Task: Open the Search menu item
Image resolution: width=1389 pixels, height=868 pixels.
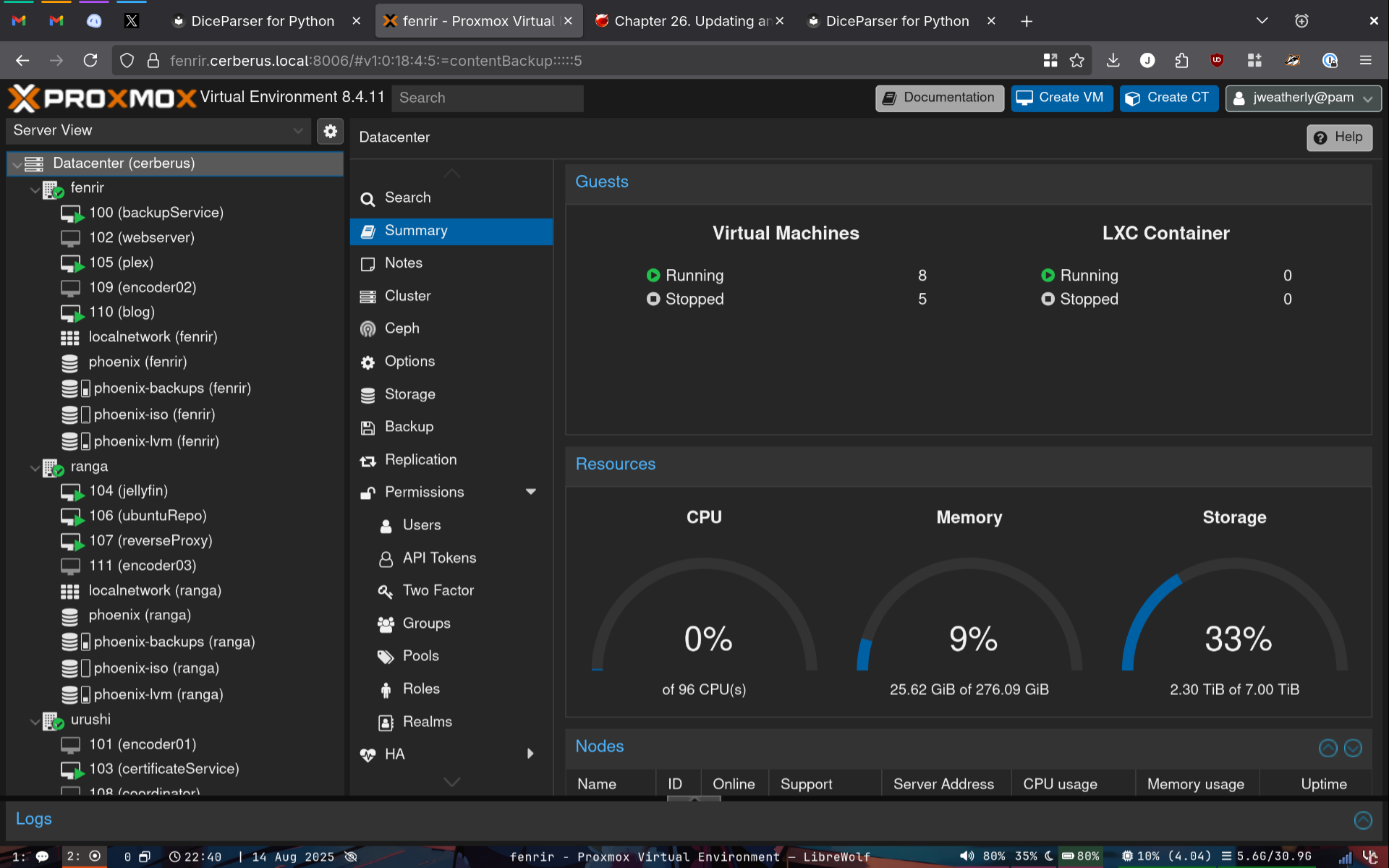Action: 451,198
